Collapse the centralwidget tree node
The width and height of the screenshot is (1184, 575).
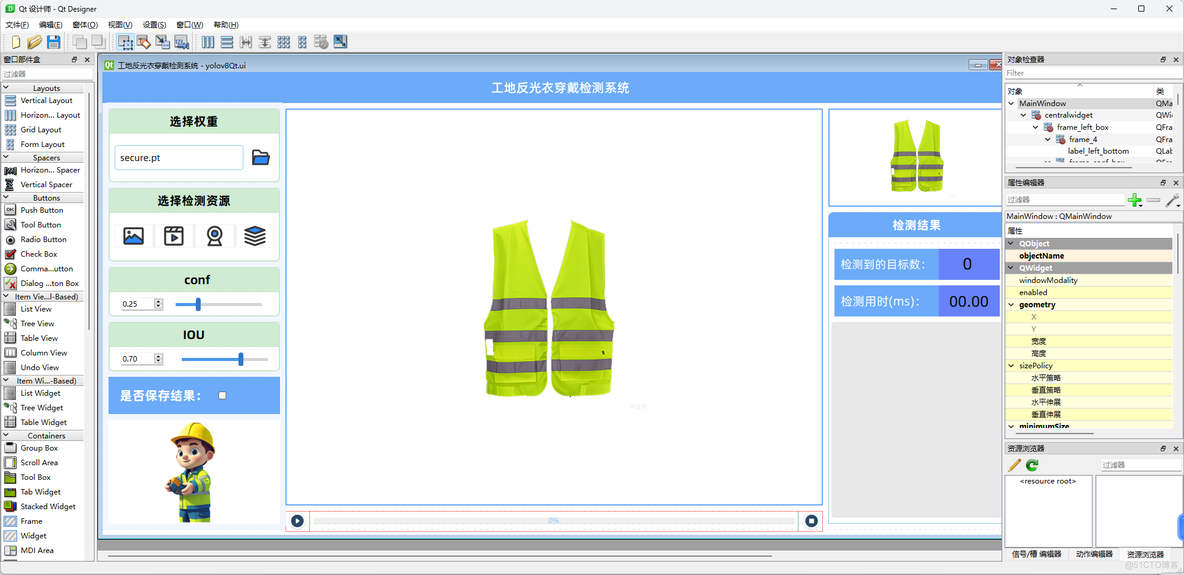pyautogui.click(x=1023, y=116)
